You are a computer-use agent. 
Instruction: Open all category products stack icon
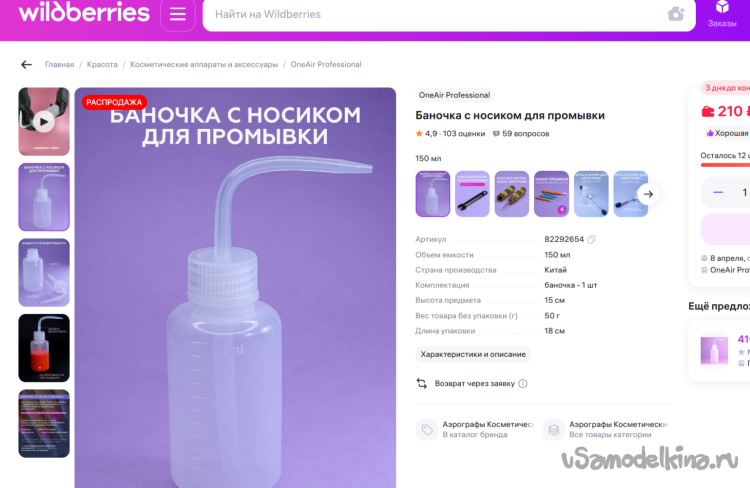[553, 430]
